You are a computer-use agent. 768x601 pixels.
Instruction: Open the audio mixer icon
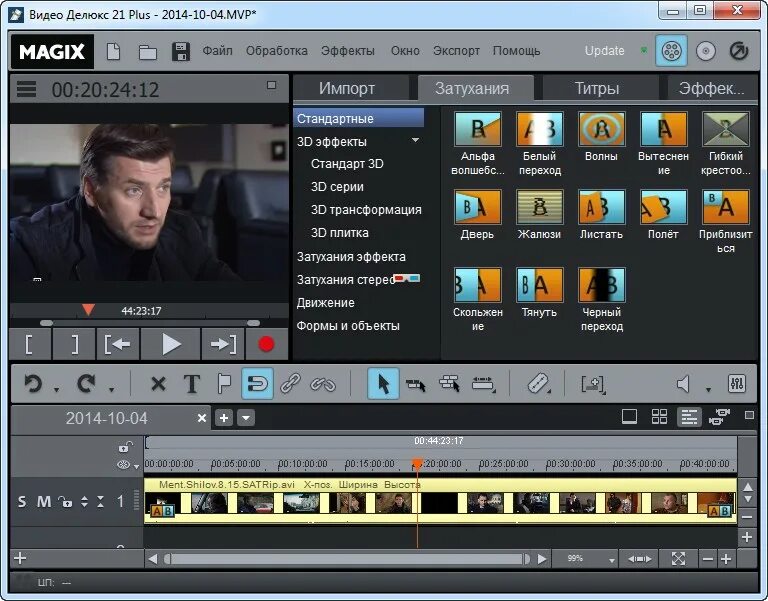click(x=737, y=384)
